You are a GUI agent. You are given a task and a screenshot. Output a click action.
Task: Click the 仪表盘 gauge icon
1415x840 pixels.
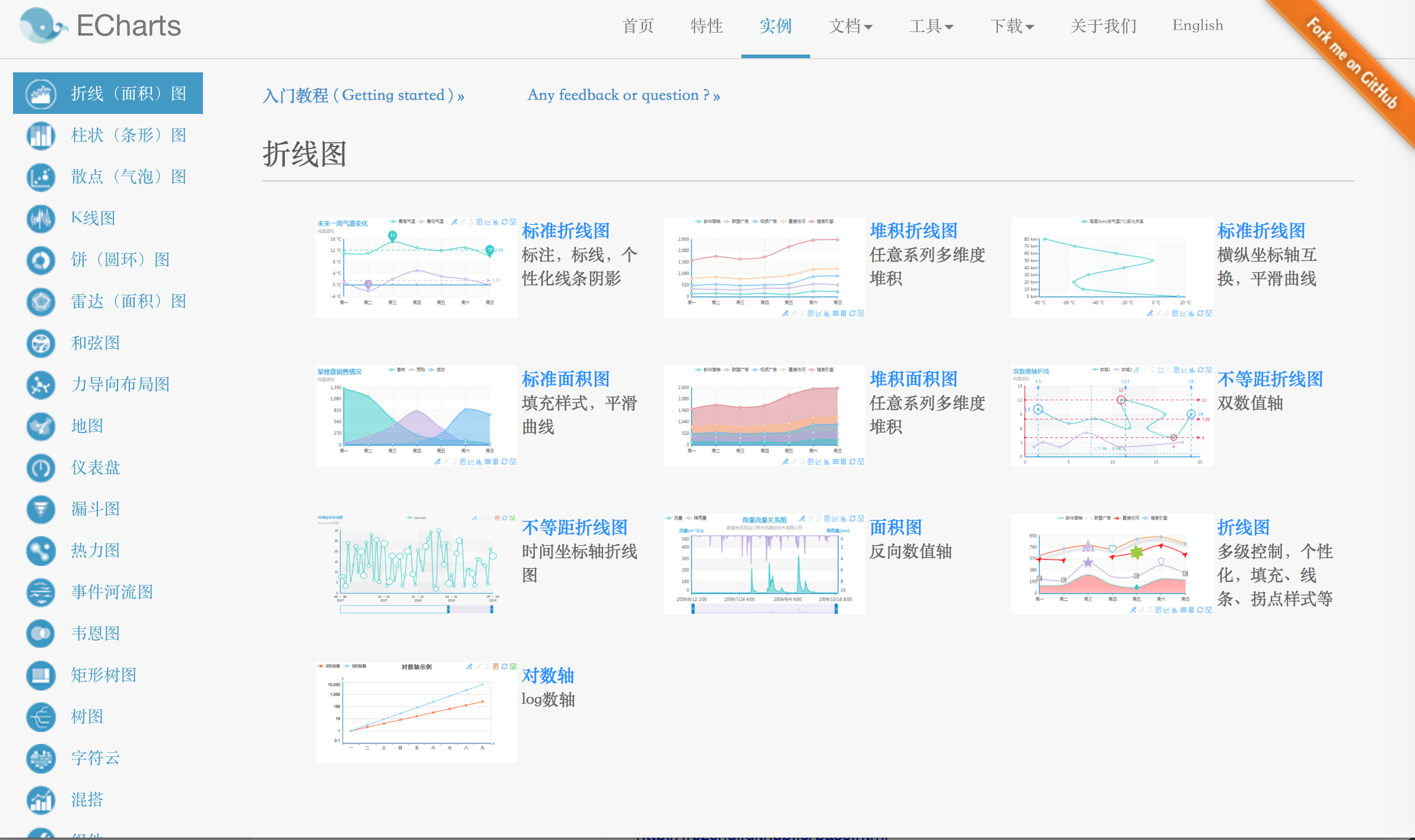tap(41, 467)
